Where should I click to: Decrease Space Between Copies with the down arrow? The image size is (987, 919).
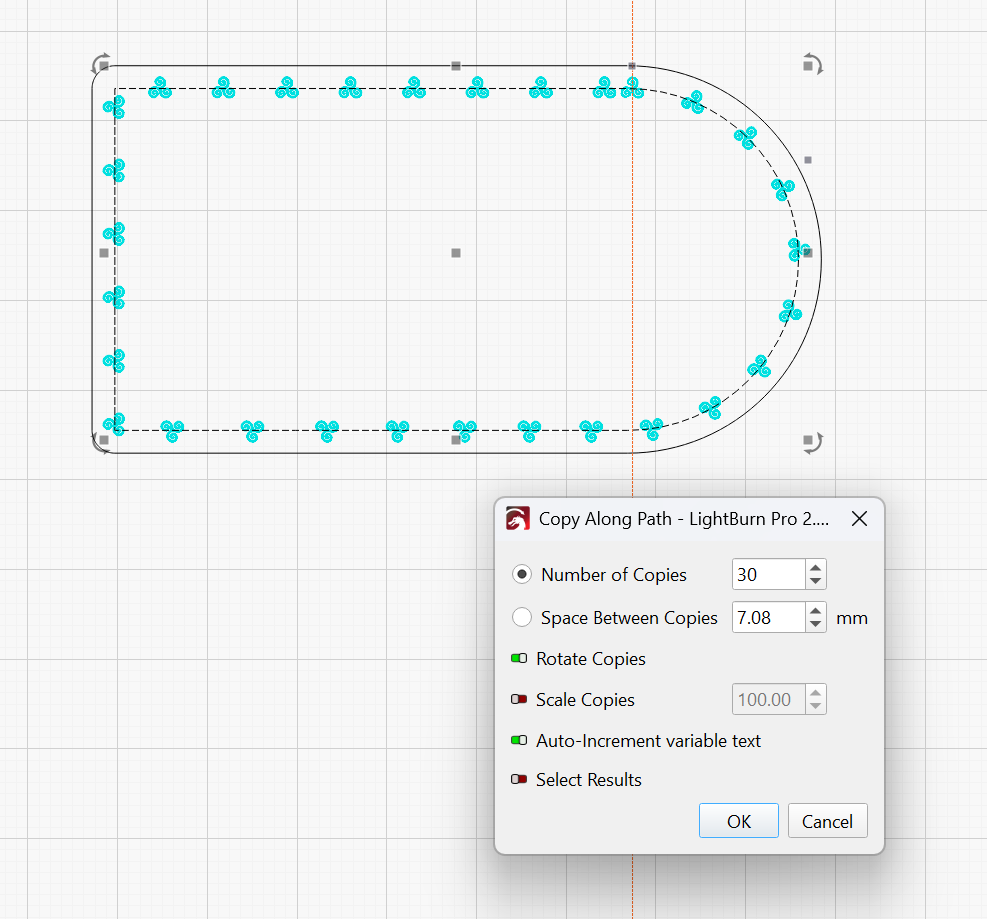point(816,625)
